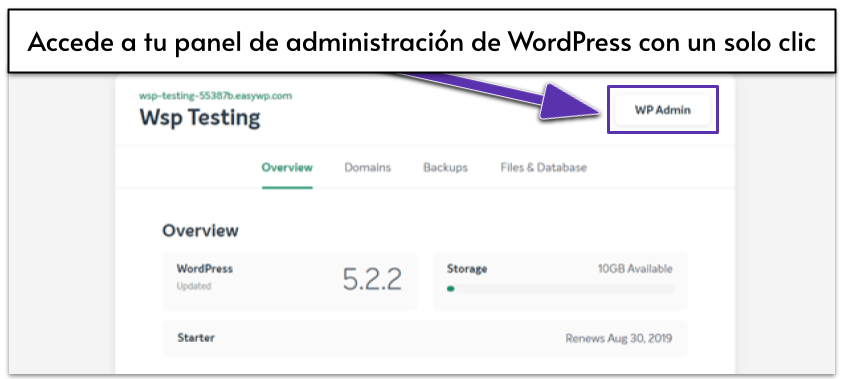Open the Domains tab
The image size is (847, 379).
click(367, 167)
